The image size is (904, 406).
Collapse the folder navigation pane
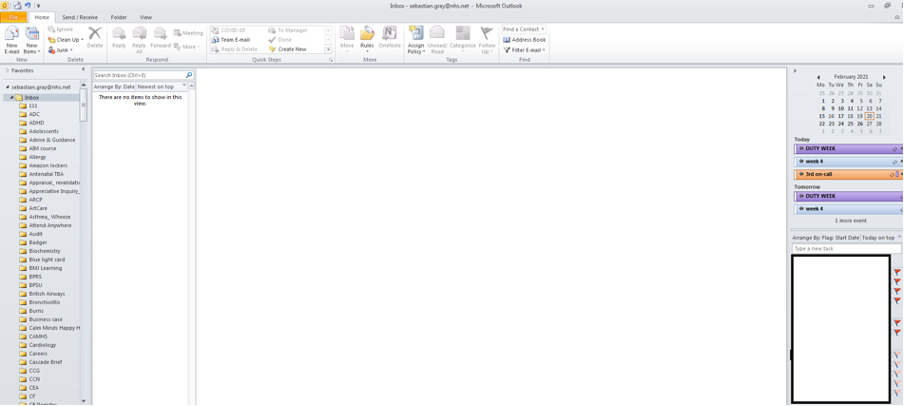83,69
